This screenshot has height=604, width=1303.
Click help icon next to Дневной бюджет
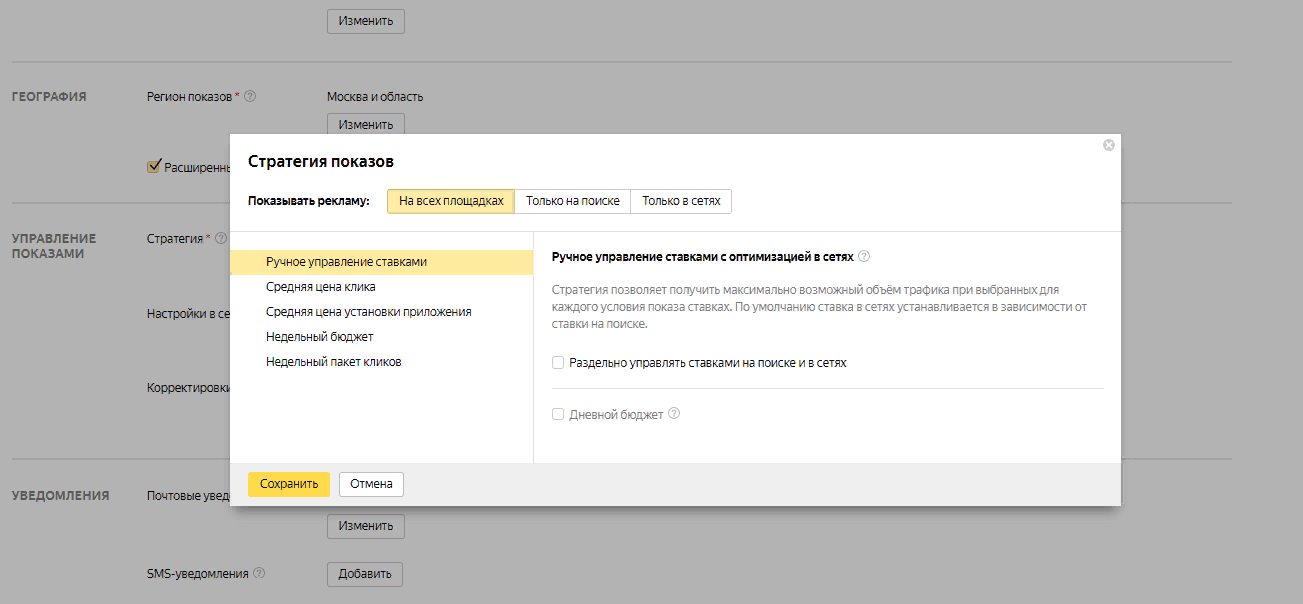(674, 414)
